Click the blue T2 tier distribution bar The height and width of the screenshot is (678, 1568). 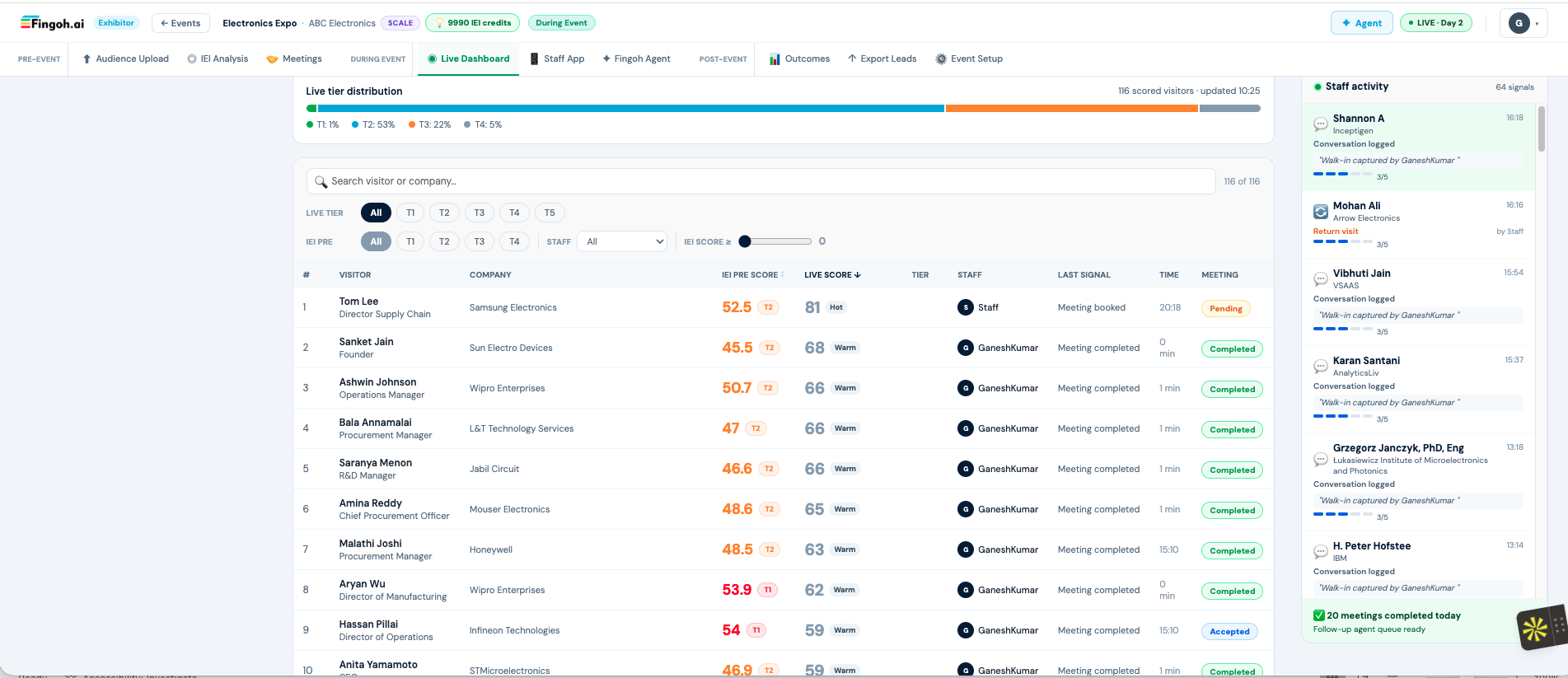[630, 108]
